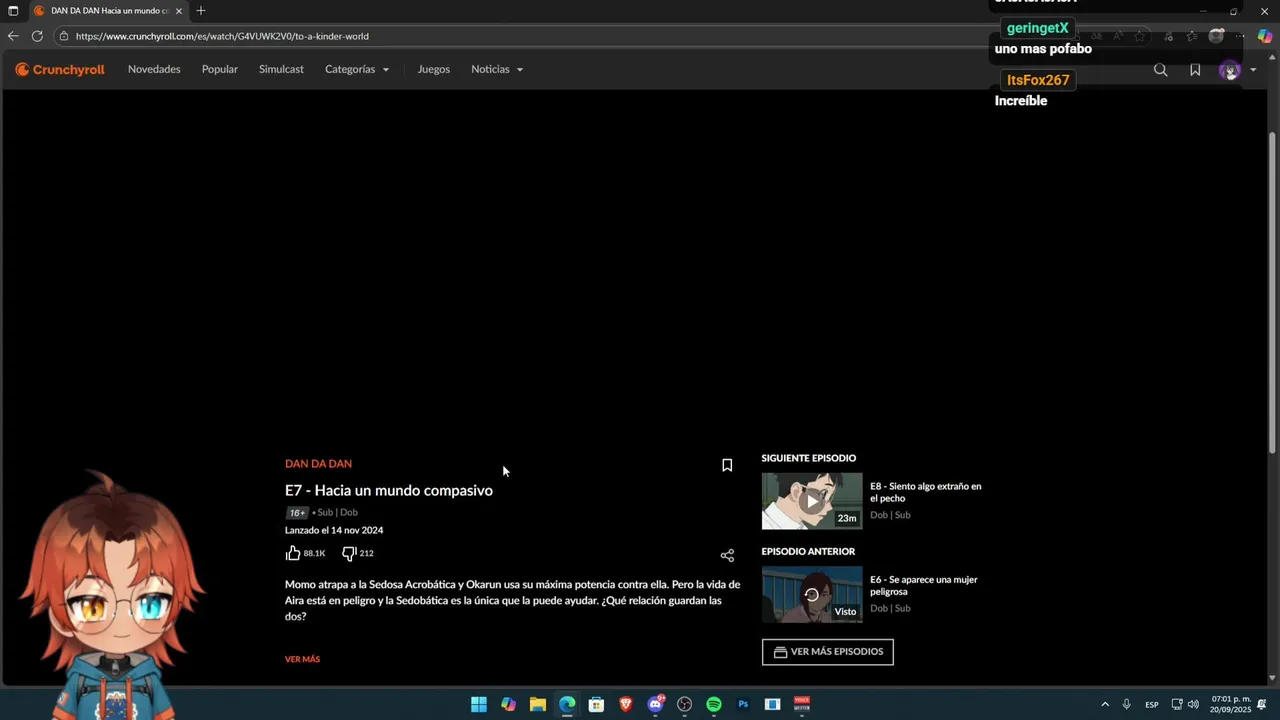Open Voicemeeter from the taskbar

pyautogui.click(x=802, y=704)
